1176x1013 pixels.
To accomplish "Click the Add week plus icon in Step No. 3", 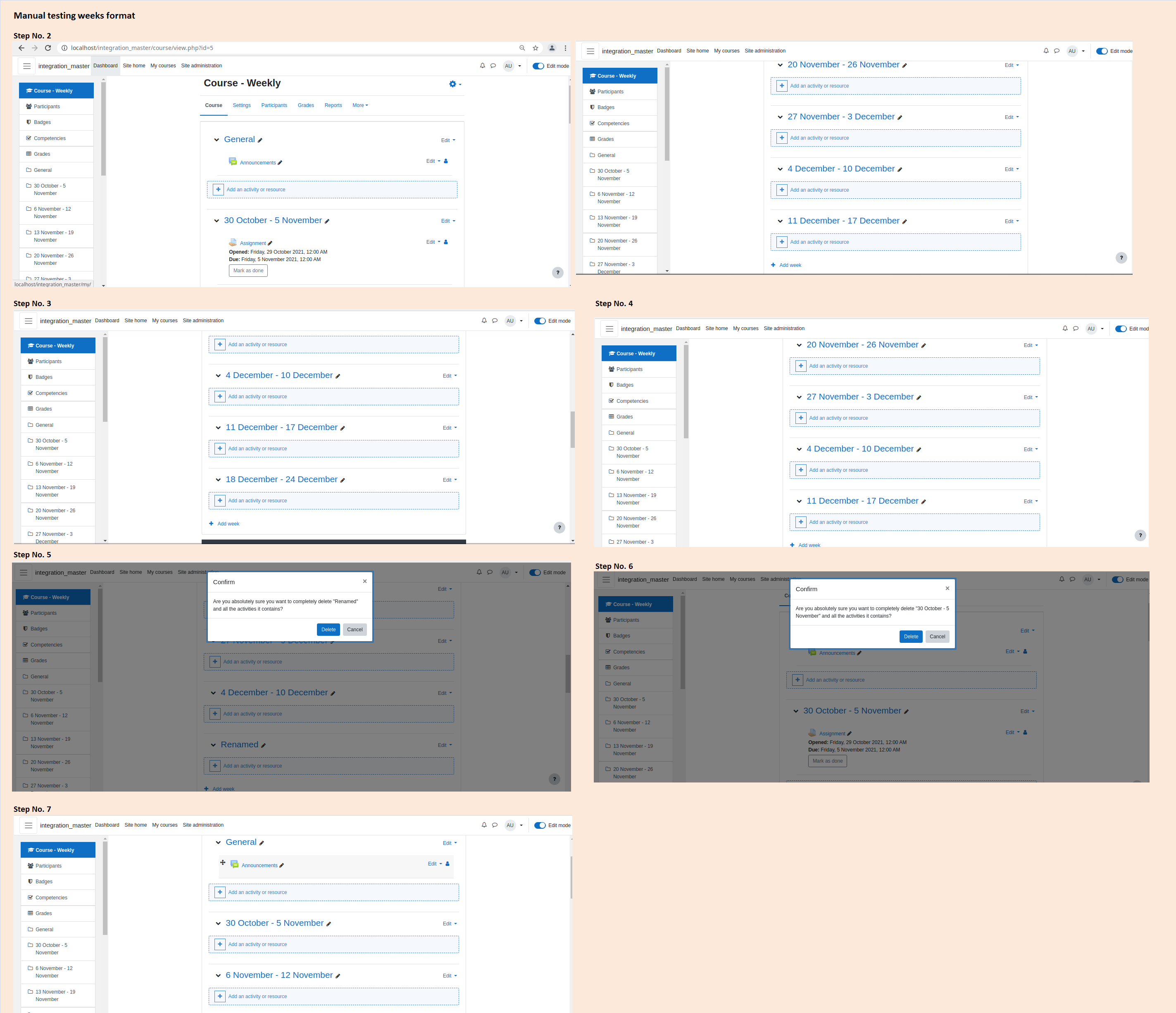I will [x=211, y=524].
